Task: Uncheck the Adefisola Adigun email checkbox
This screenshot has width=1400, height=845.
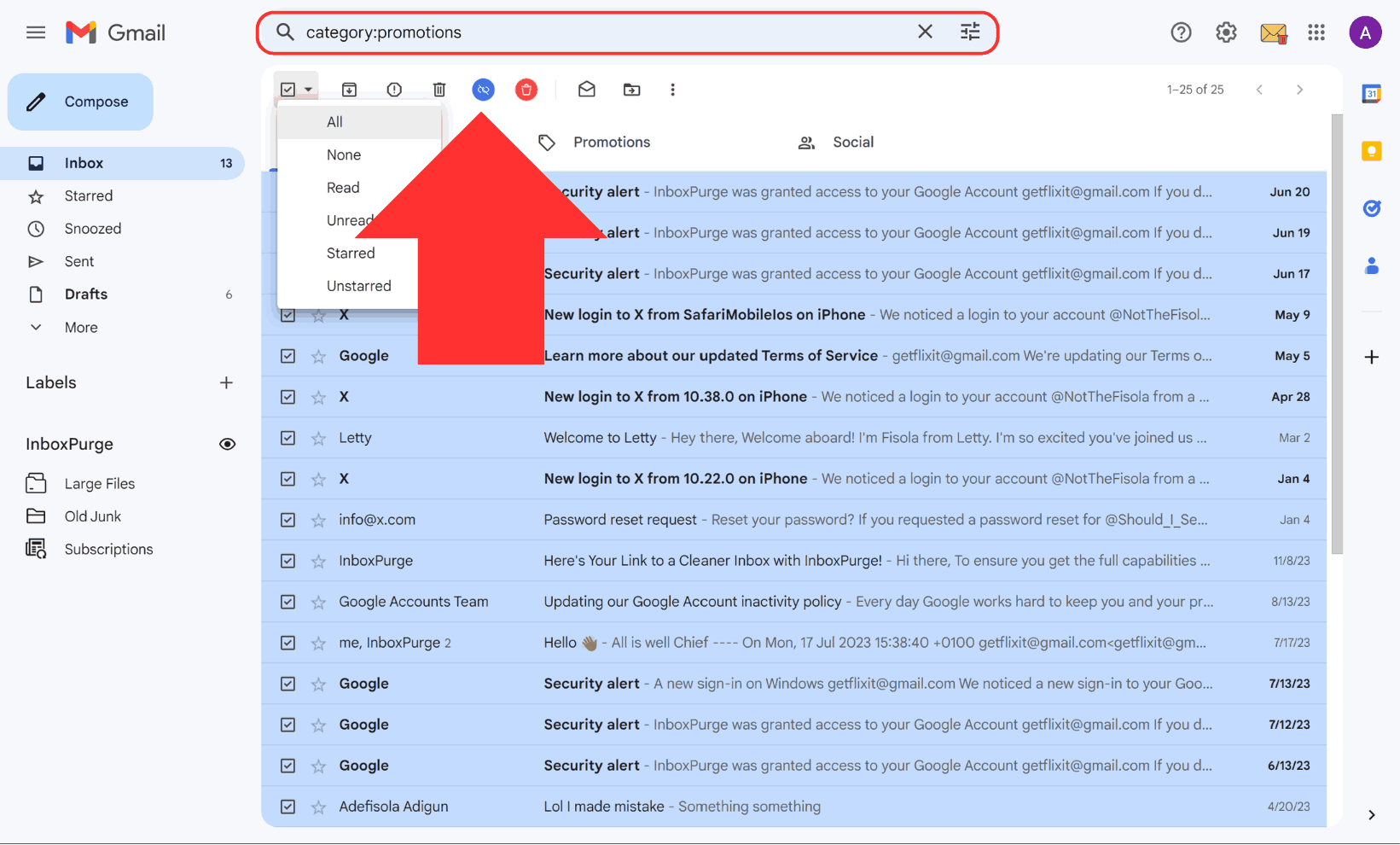Action: (x=288, y=807)
